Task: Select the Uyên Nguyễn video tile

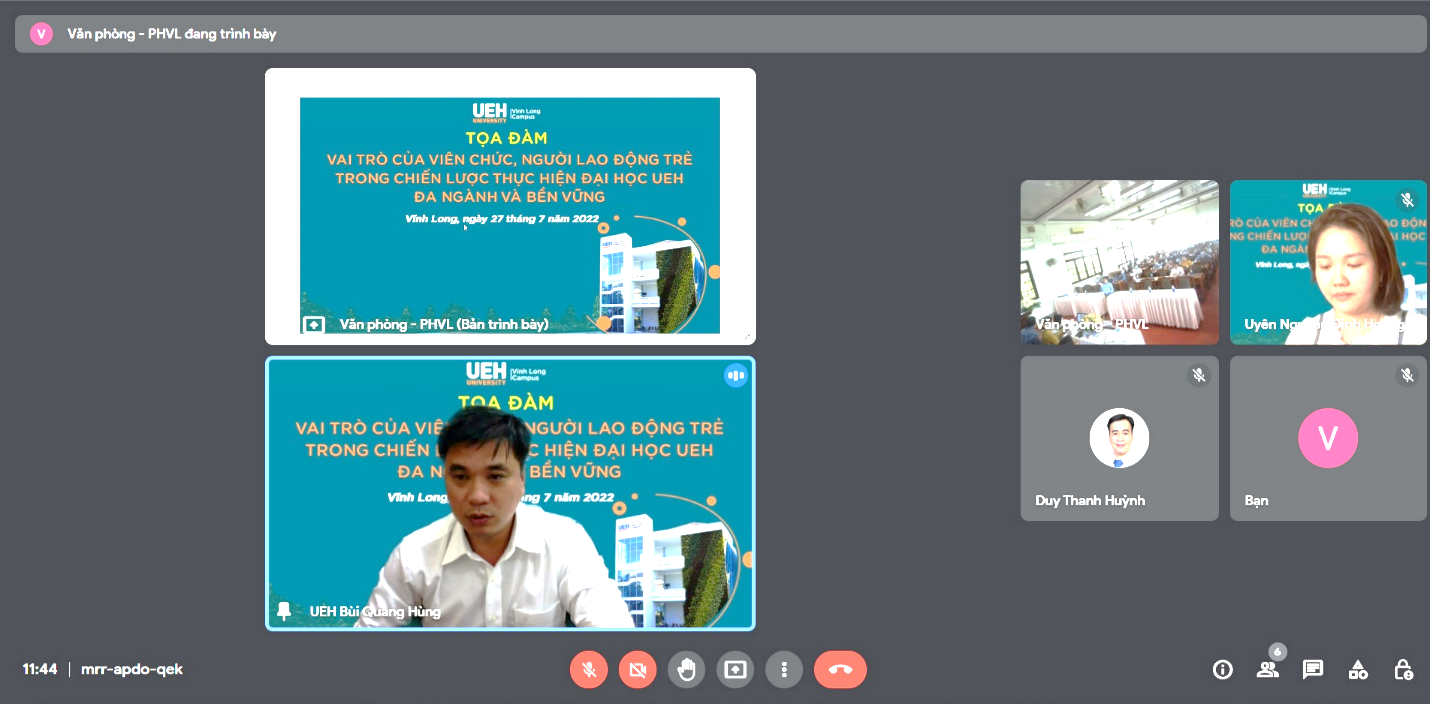Action: tap(1328, 262)
